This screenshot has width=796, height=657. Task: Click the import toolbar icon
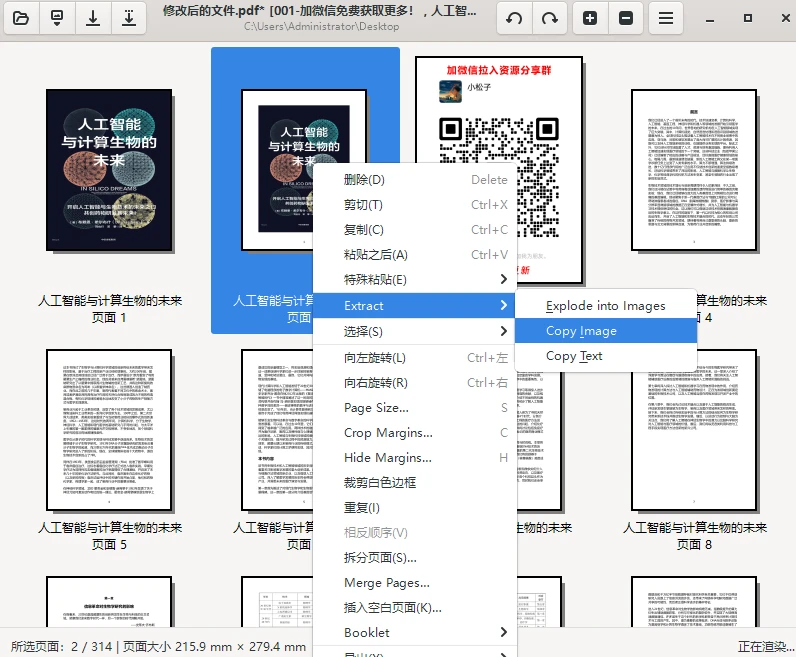[x=57, y=18]
